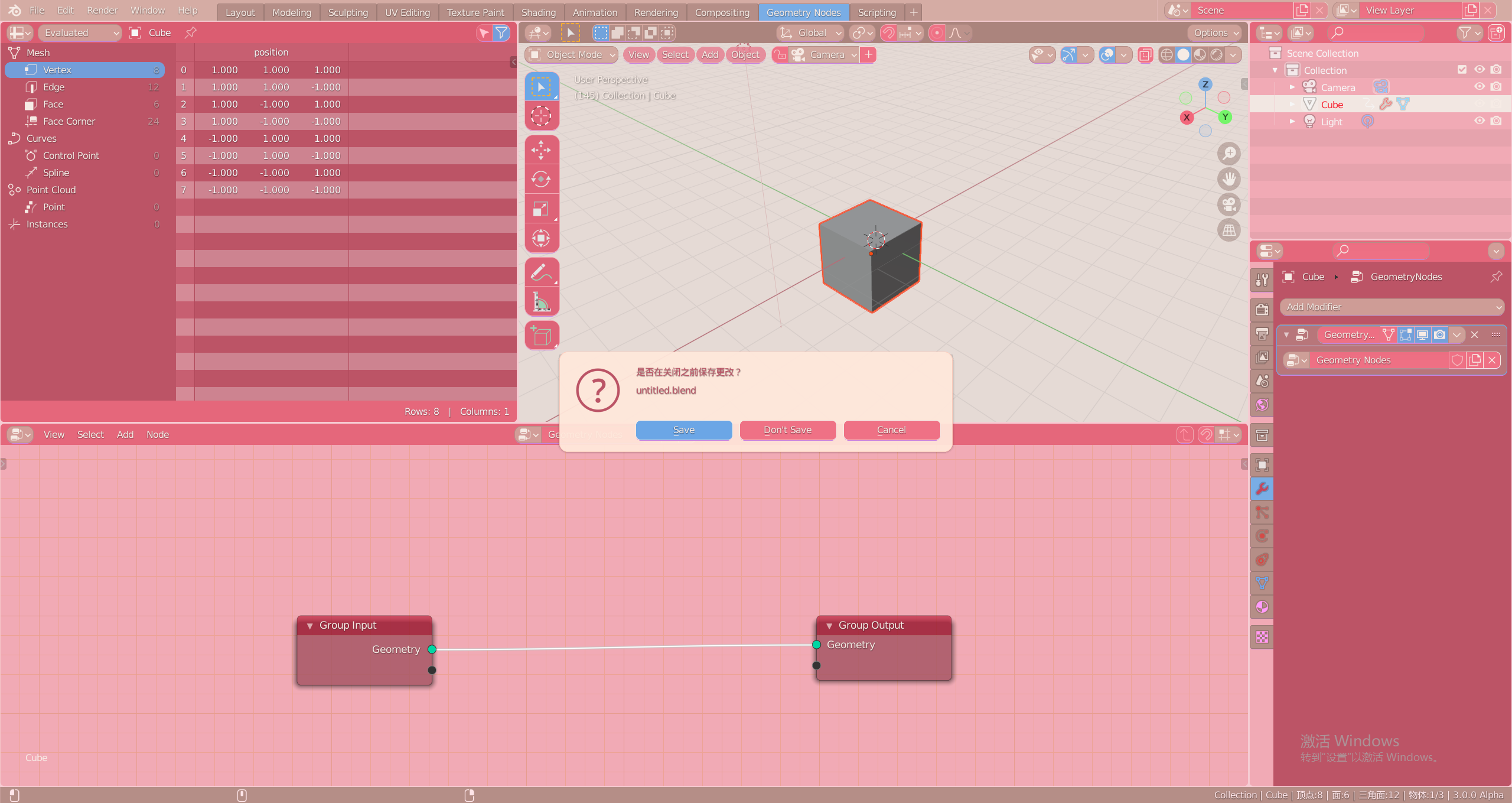The width and height of the screenshot is (1512, 803).
Task: Open the Modifier properties wrench tab
Action: coord(1262,489)
